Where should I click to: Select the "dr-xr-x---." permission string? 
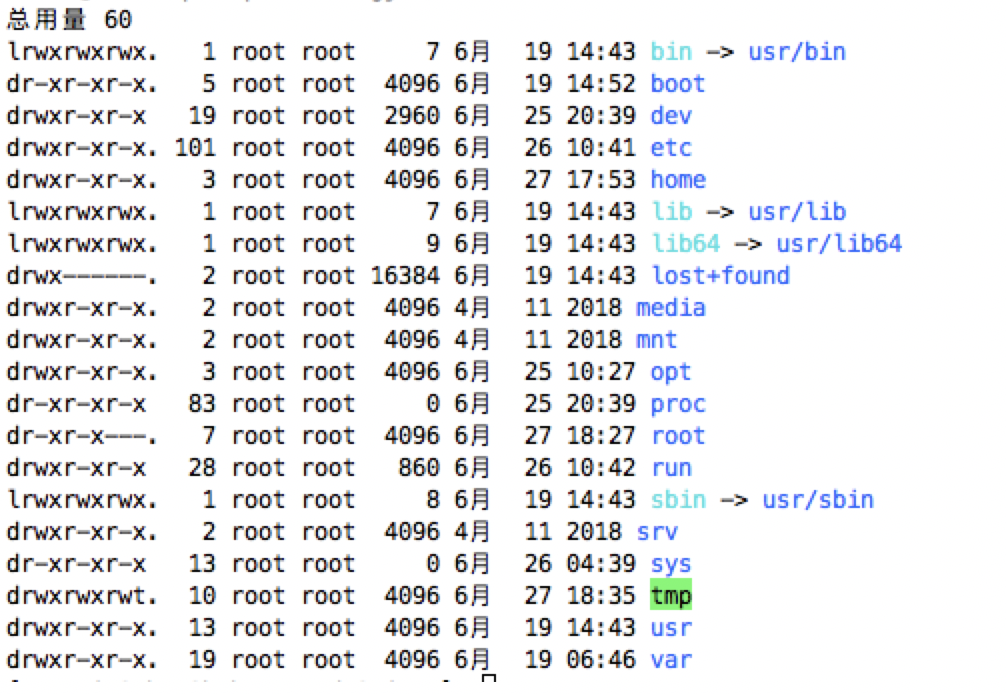click(82, 436)
